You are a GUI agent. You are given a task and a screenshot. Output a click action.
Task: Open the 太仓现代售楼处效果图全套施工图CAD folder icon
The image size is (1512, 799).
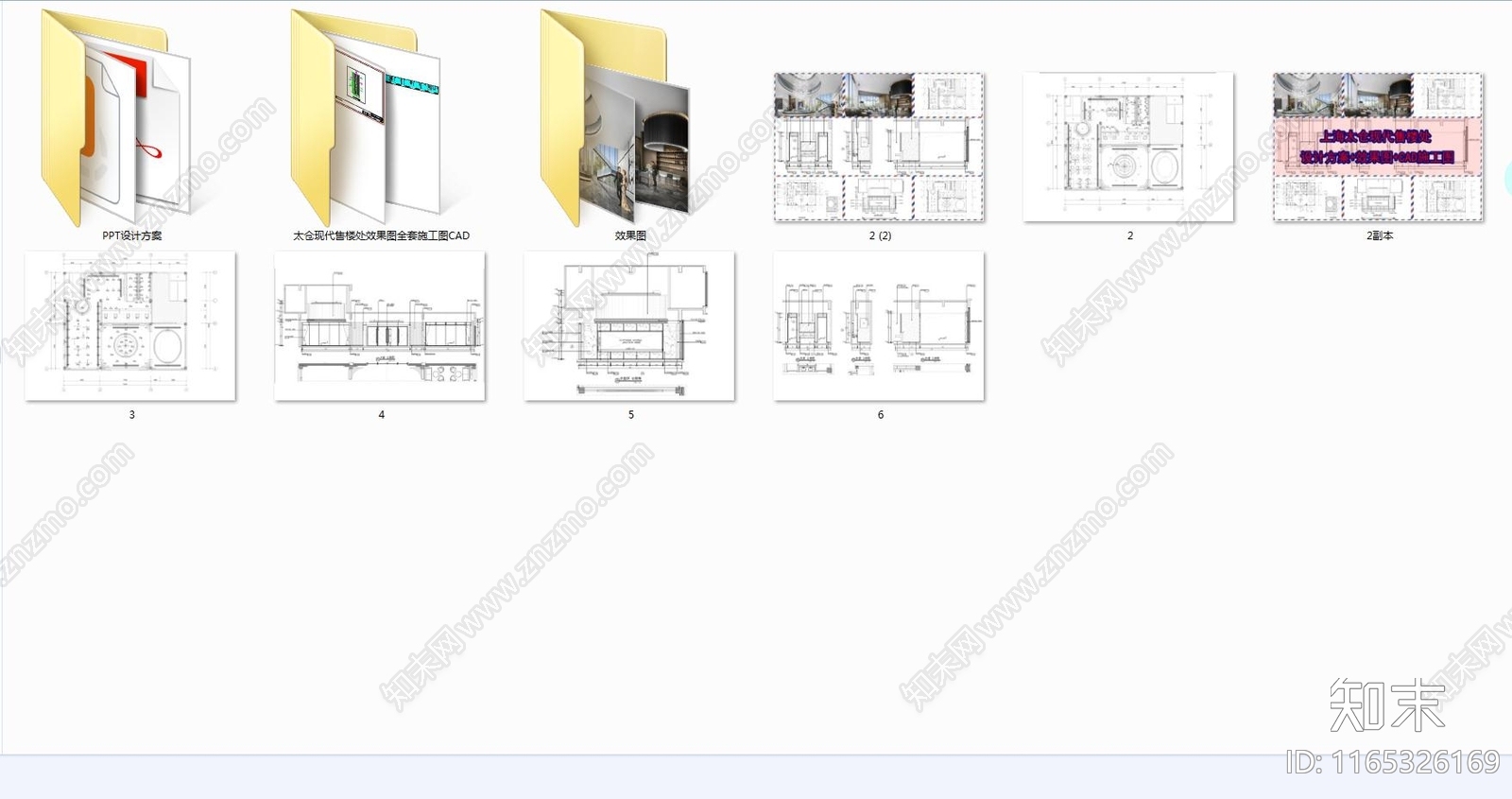pos(367,118)
